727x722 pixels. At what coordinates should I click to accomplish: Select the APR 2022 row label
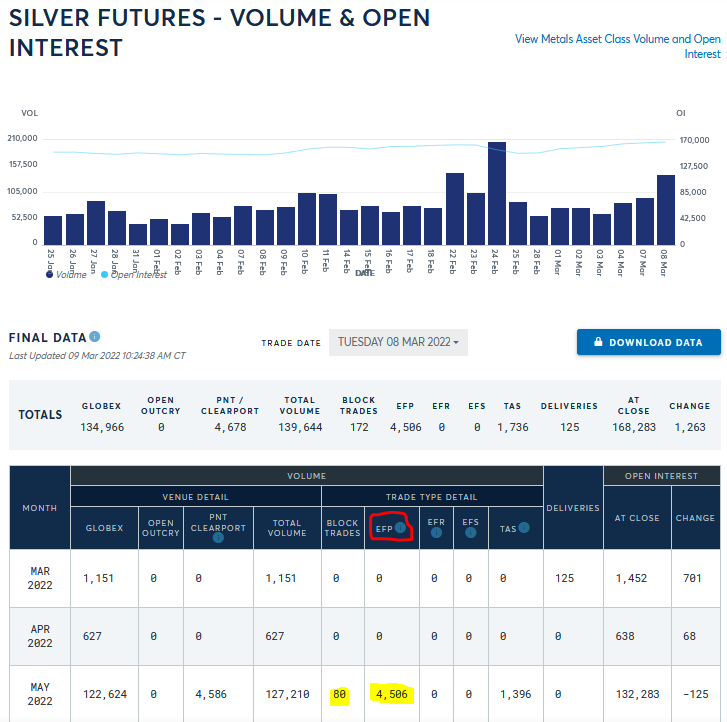pyautogui.click(x=40, y=636)
